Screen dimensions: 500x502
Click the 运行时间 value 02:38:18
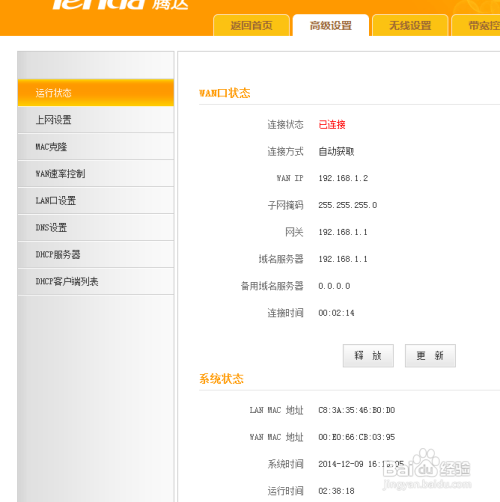point(336,491)
